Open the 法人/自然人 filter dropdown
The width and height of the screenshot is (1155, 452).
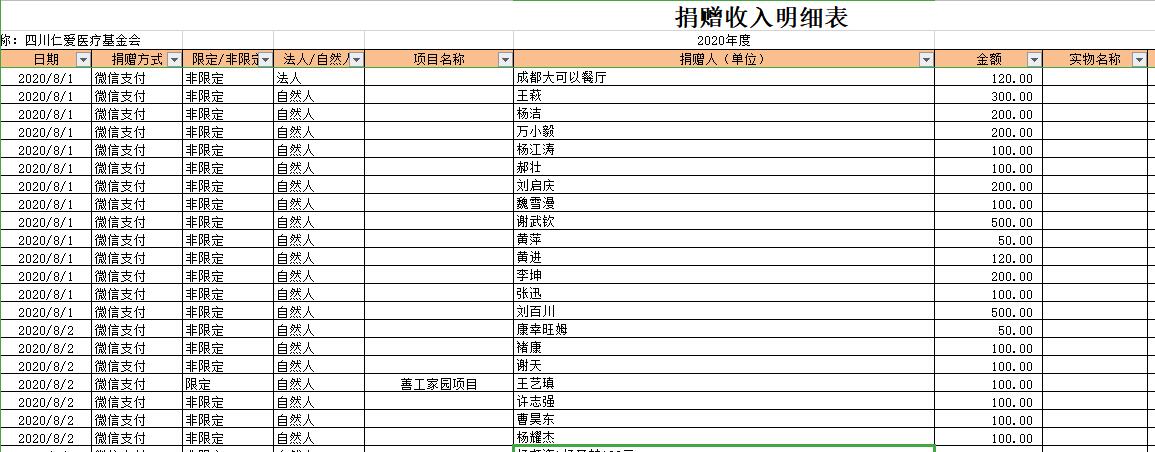pos(356,60)
